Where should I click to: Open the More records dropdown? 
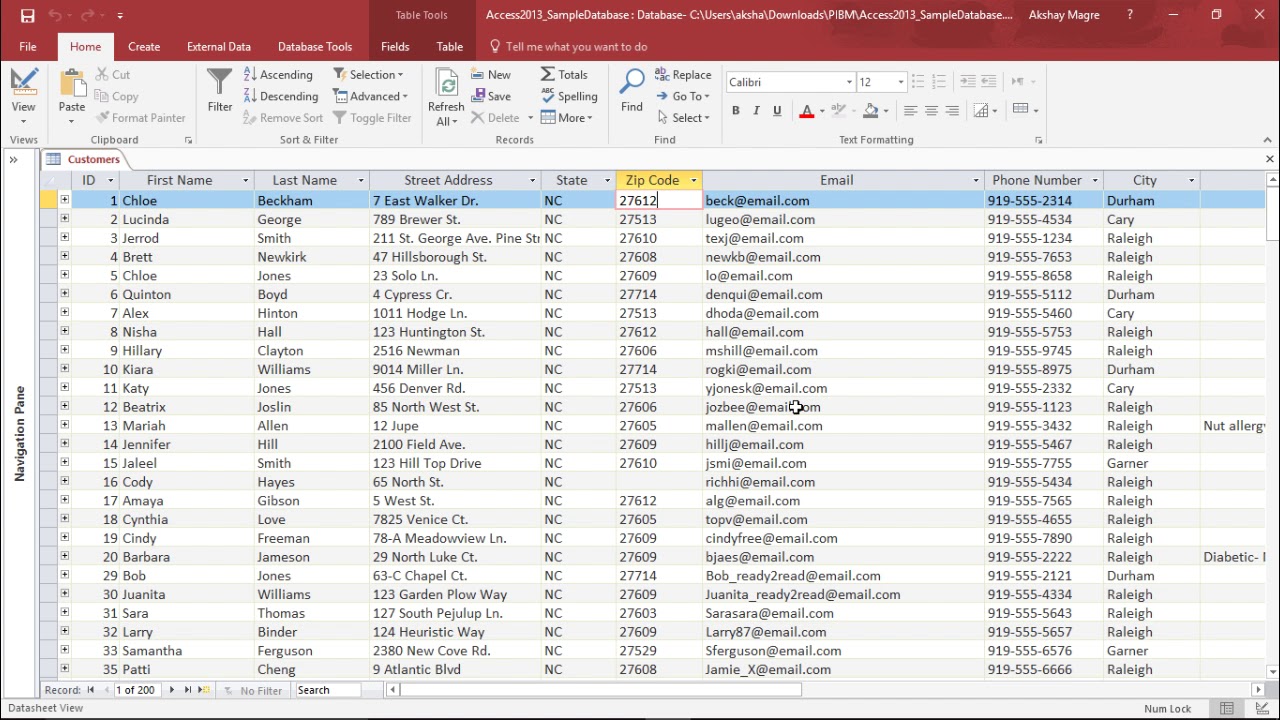567,118
